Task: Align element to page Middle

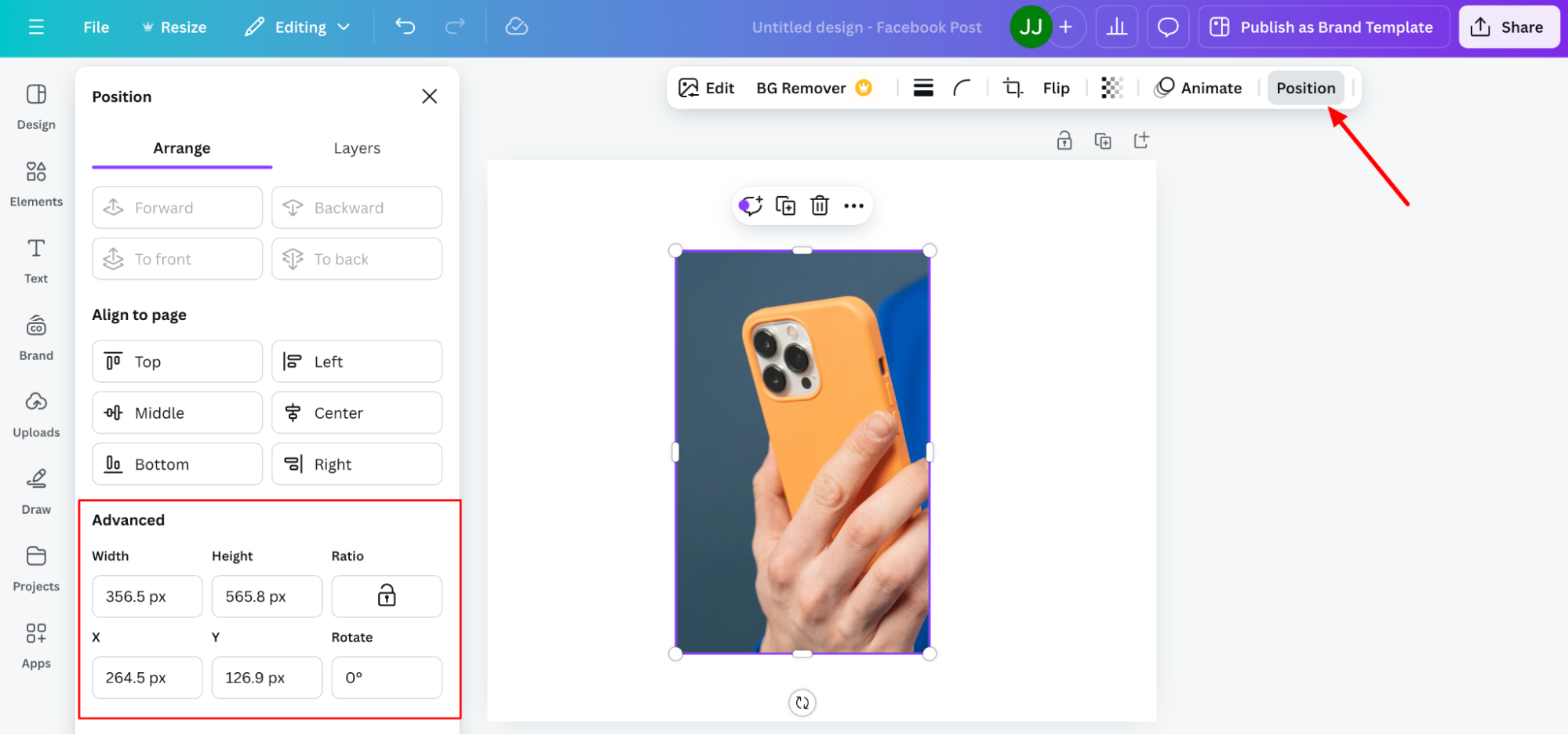Action: point(177,413)
